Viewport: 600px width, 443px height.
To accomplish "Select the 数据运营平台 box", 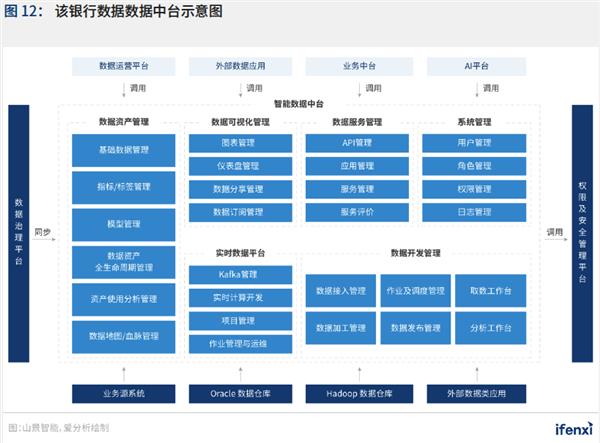I will (x=124, y=66).
